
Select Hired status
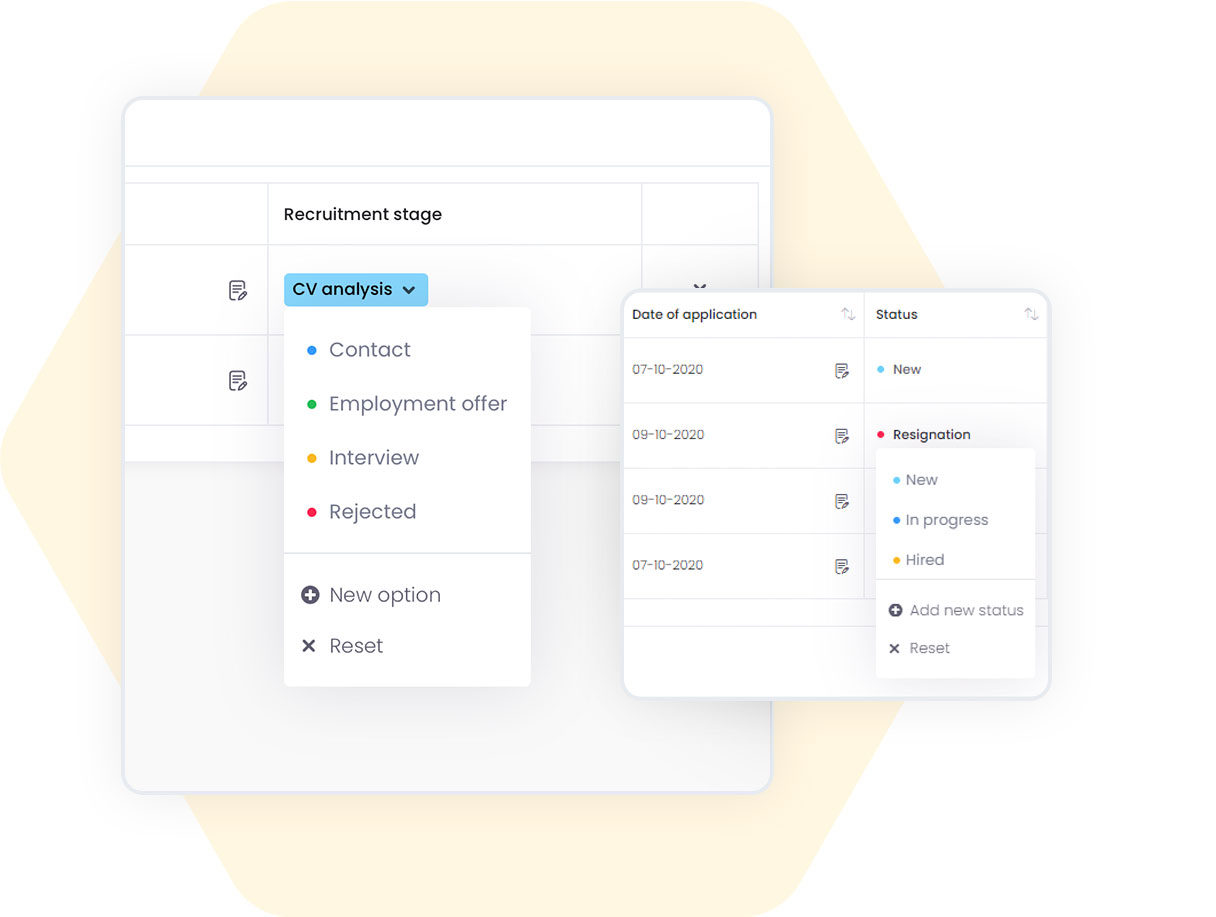click(924, 560)
